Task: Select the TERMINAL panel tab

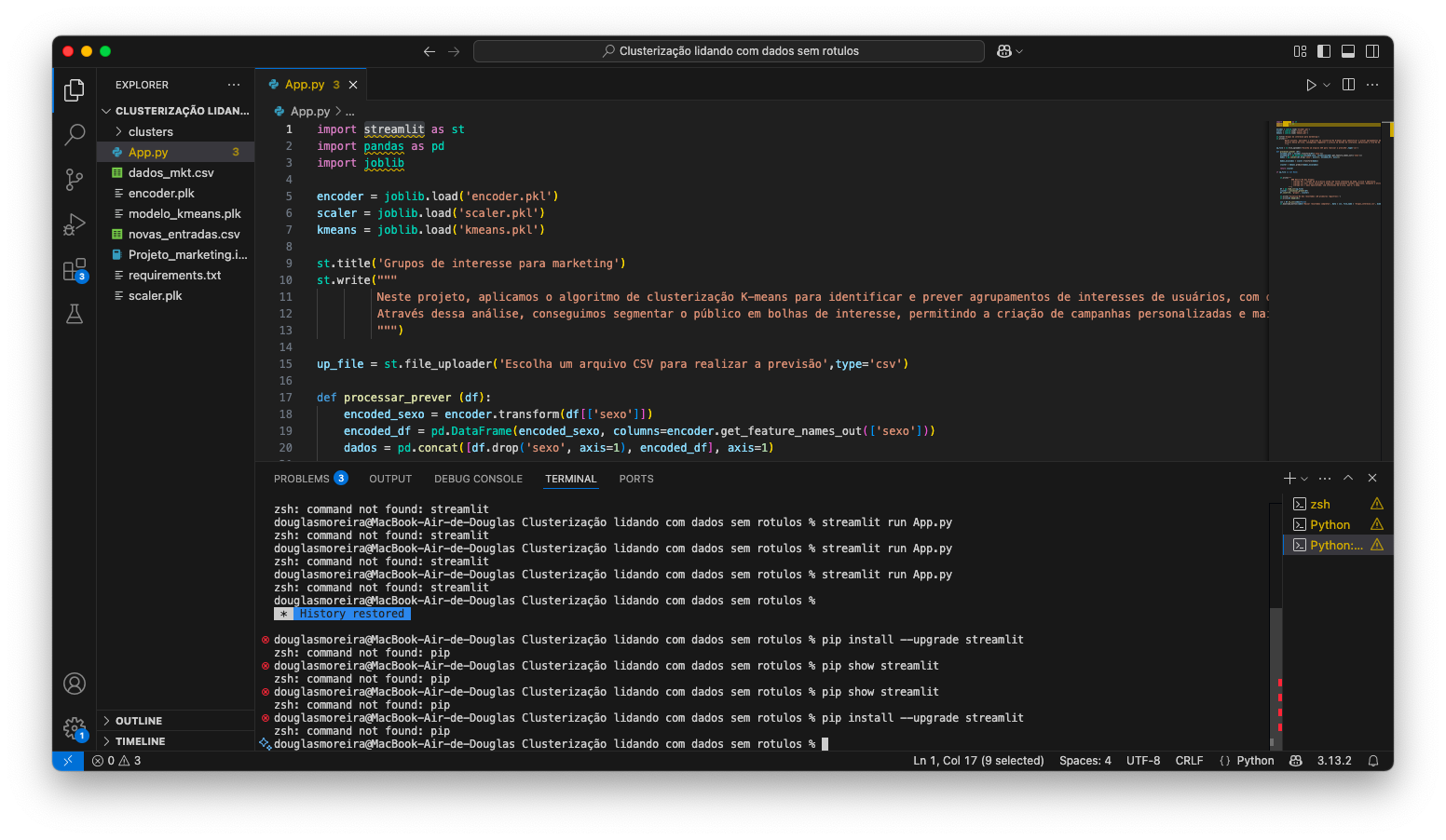Action: pyautogui.click(x=571, y=479)
